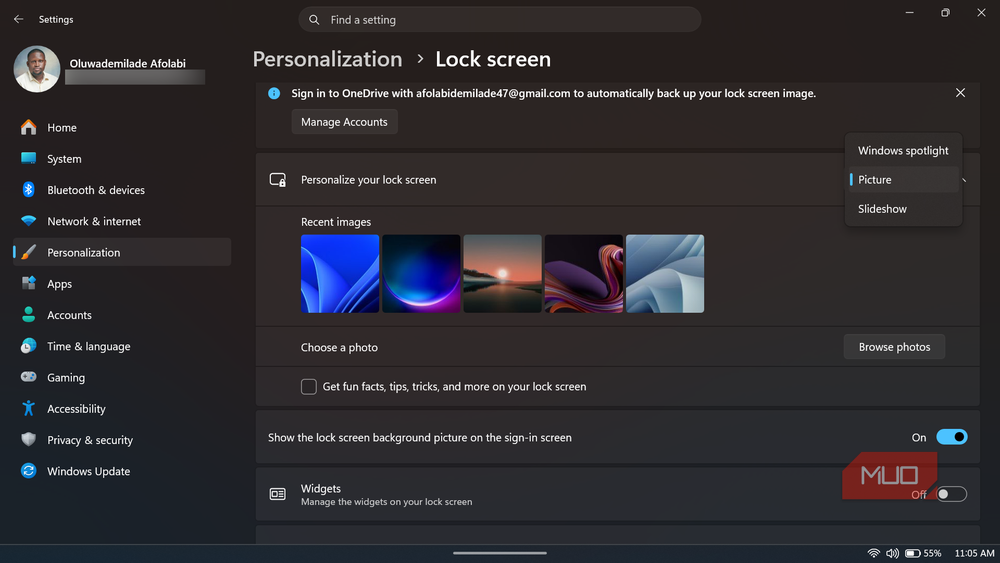Image resolution: width=1000 pixels, height=563 pixels.
Task: Click the taskbar clock 11:05 AM
Action: coord(974,553)
